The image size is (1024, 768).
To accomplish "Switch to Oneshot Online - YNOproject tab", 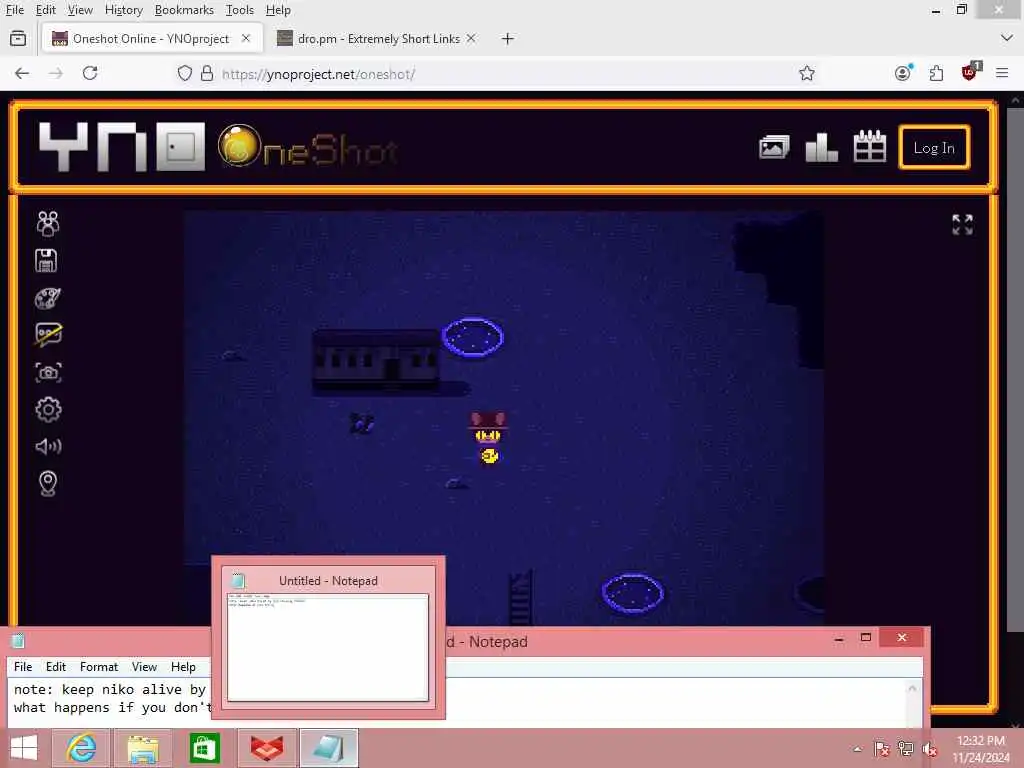I will coord(152,39).
